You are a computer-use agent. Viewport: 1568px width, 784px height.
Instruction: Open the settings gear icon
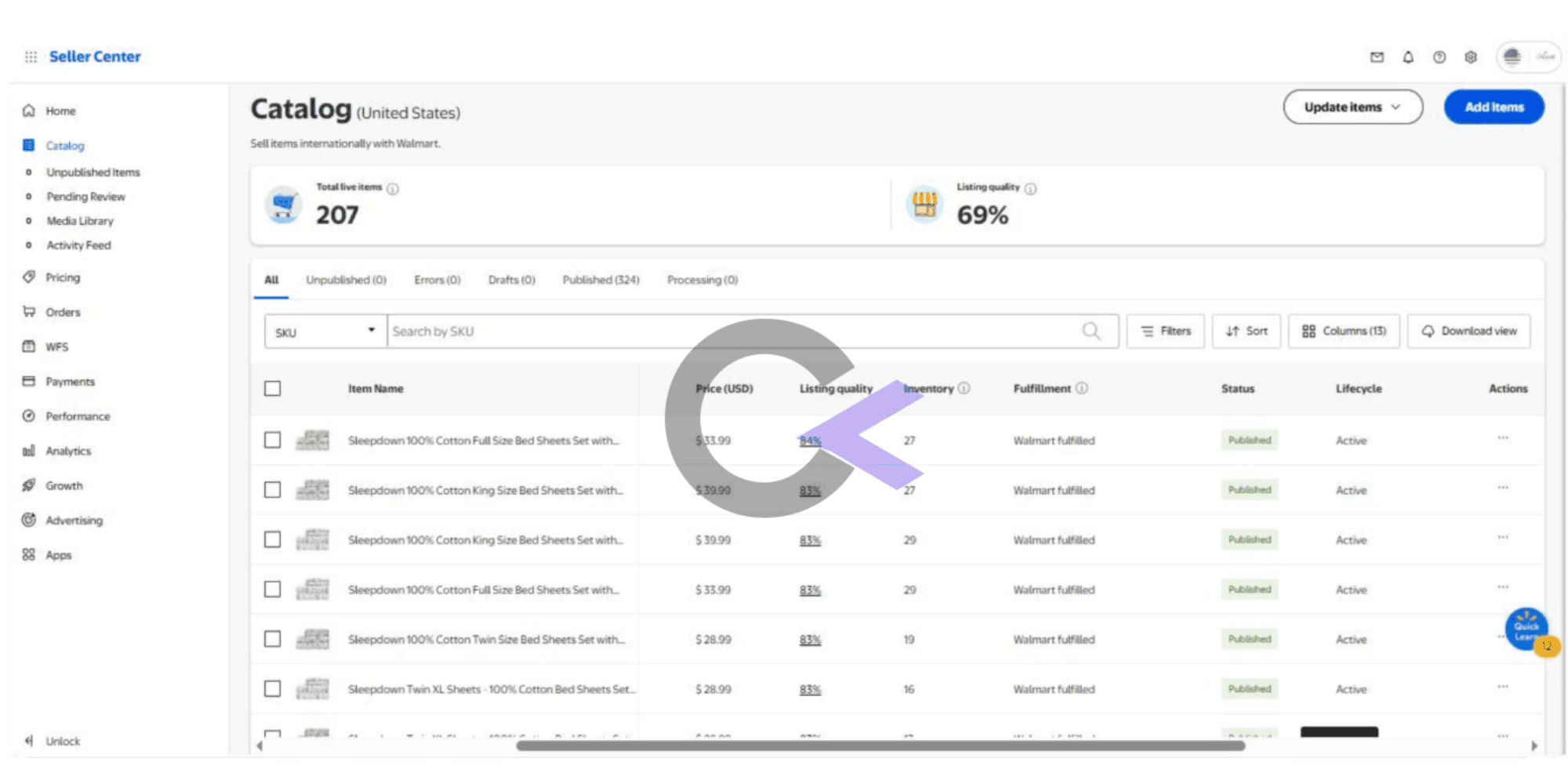click(1471, 56)
